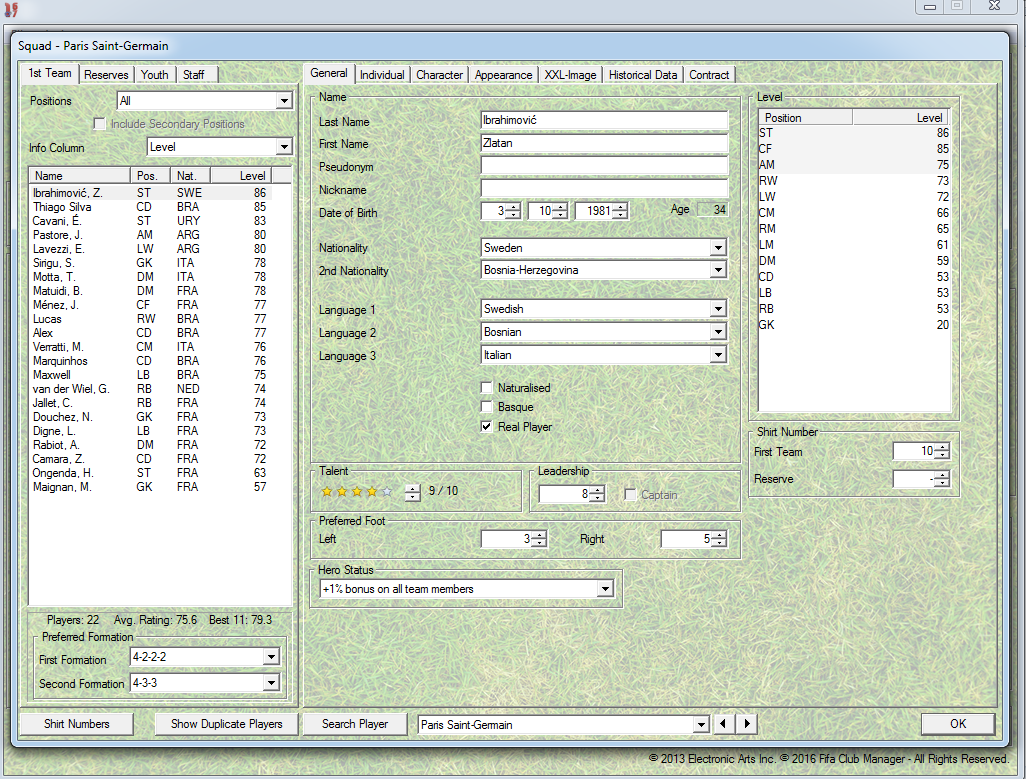Select player Verratti, M. in list

(150, 347)
